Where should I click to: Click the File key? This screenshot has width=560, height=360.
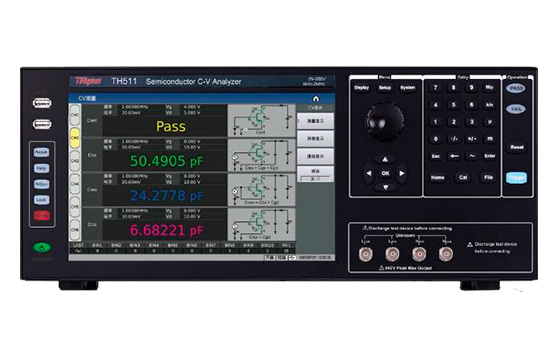click(488, 178)
